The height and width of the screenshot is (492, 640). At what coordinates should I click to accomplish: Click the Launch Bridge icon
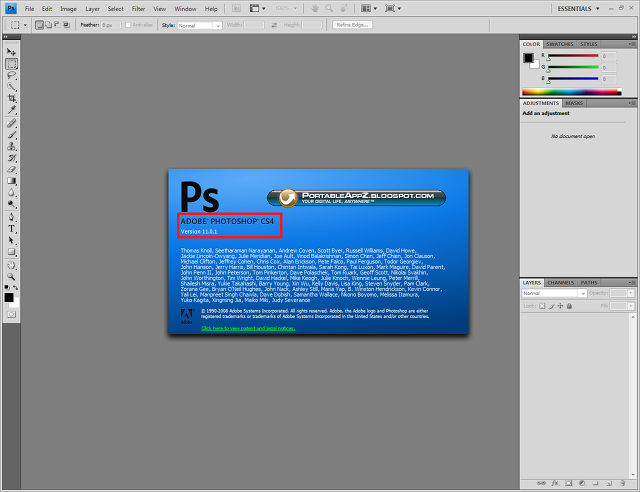(236, 8)
